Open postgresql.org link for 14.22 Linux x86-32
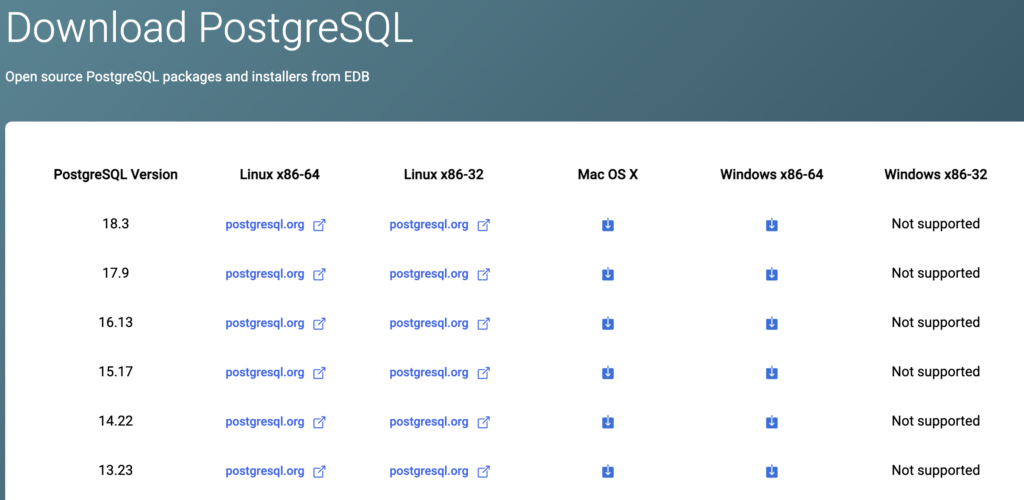 [x=429, y=422]
